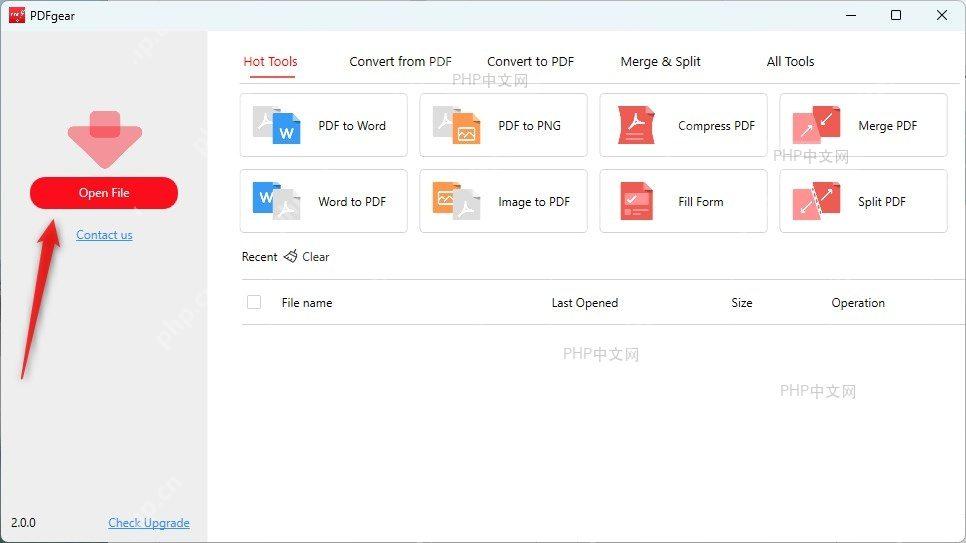Click the broom icon beside Clear

pyautogui.click(x=291, y=256)
